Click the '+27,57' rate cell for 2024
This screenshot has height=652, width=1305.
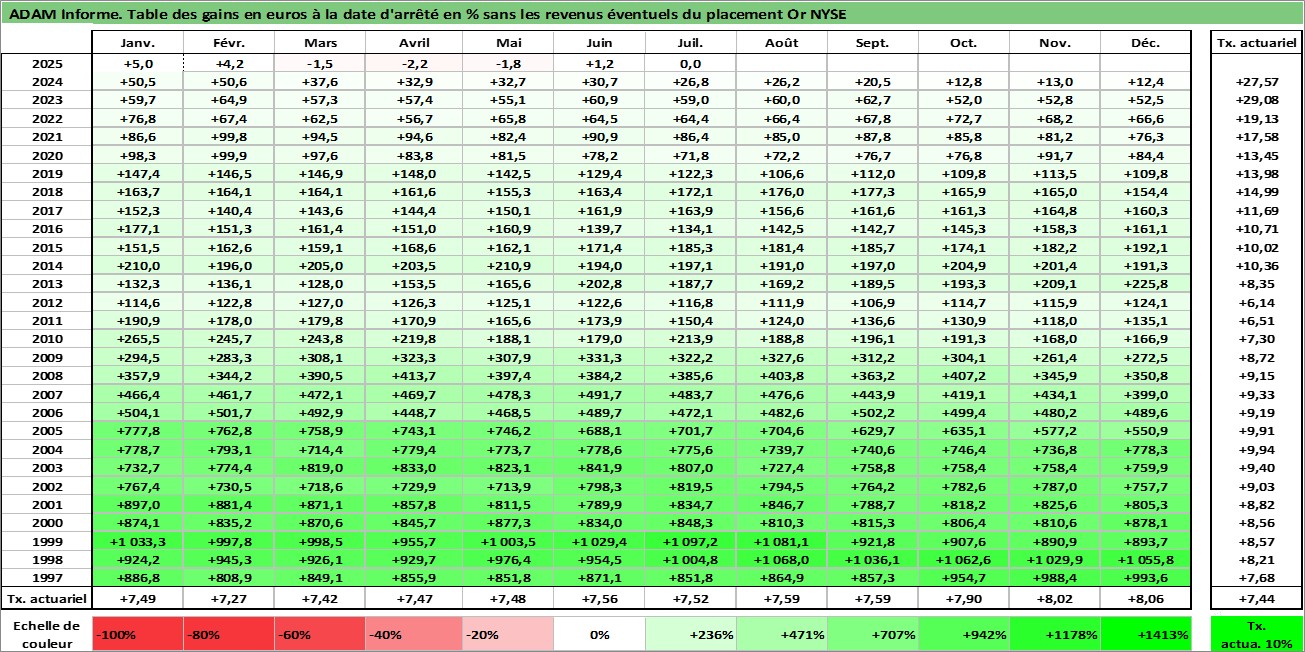[x=1256, y=82]
